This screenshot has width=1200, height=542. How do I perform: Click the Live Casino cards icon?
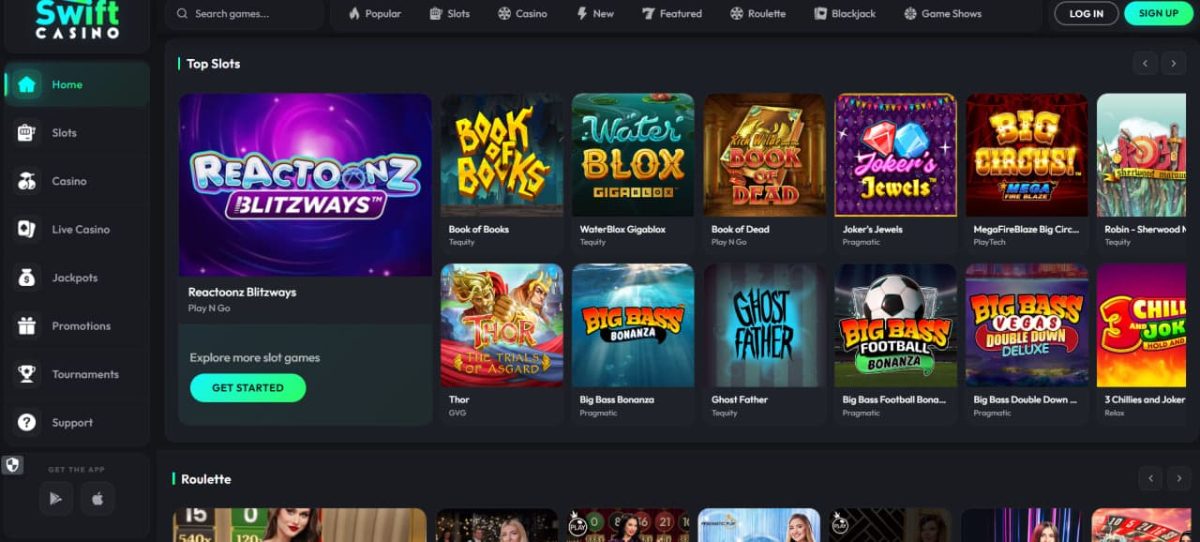coord(27,229)
